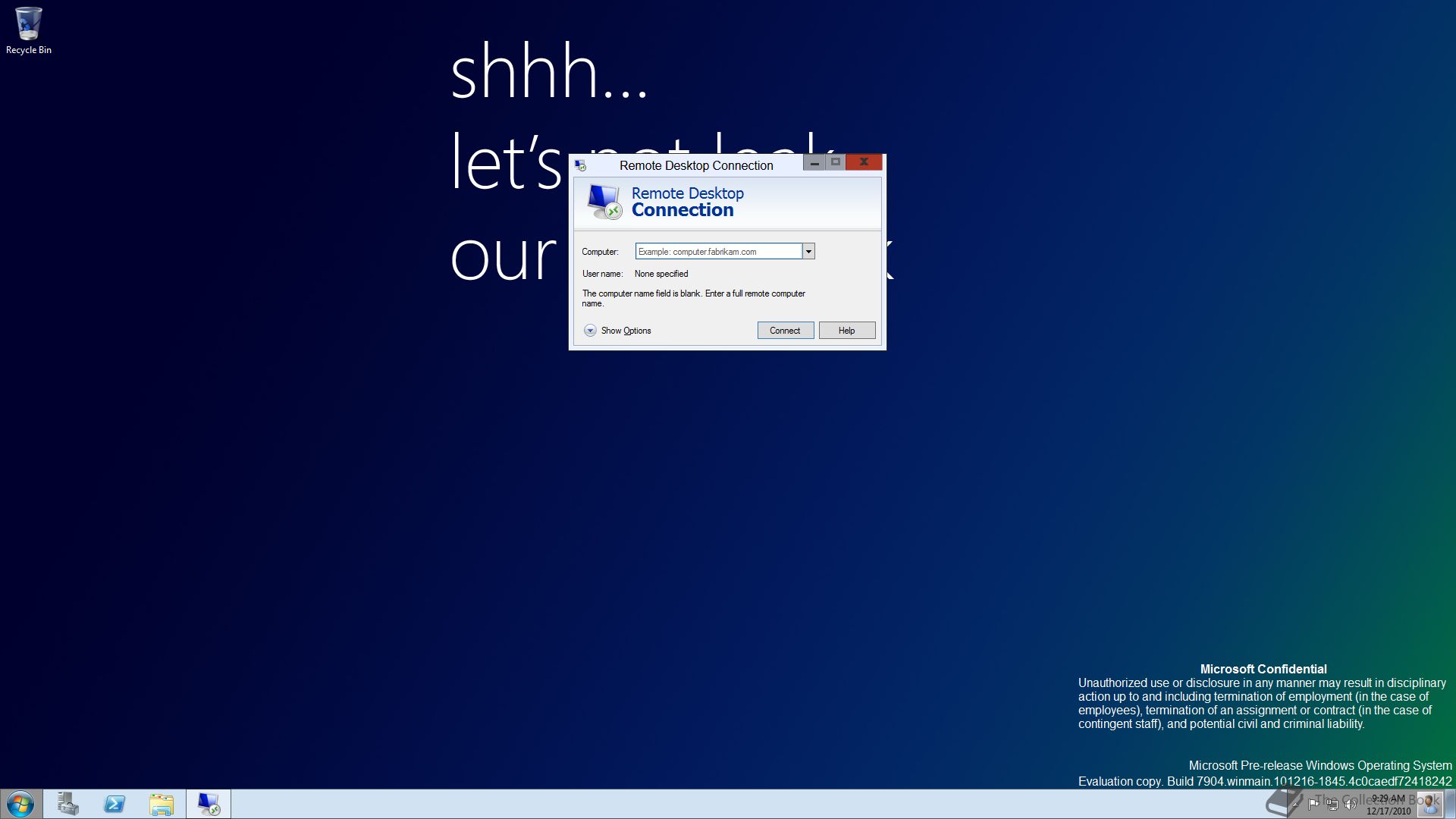This screenshot has width=1456, height=819.
Task: Click the Remote Desktop Connection banner logo
Action: pyautogui.click(x=604, y=202)
